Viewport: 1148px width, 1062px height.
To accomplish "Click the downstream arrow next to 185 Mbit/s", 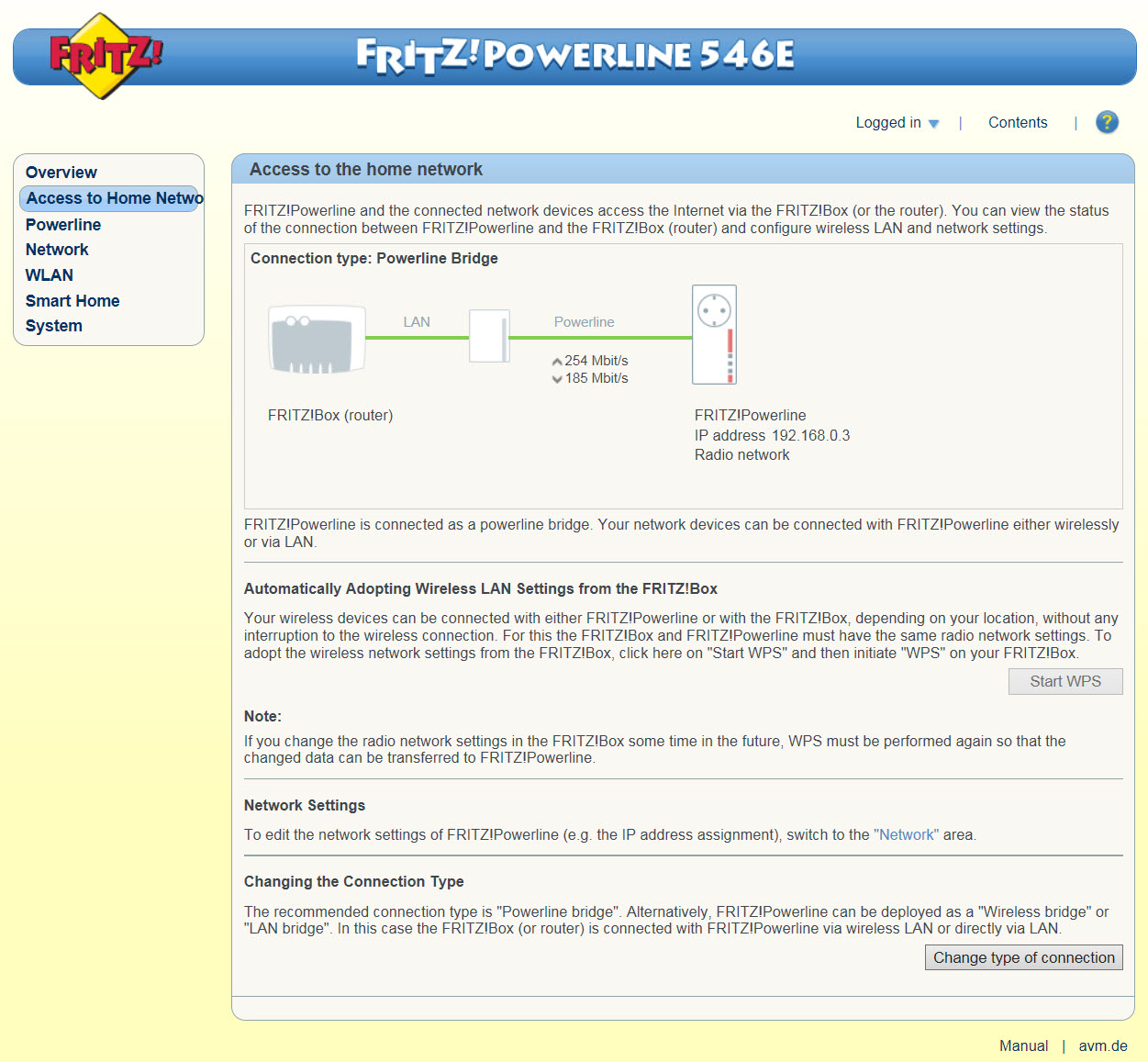I will [x=557, y=379].
